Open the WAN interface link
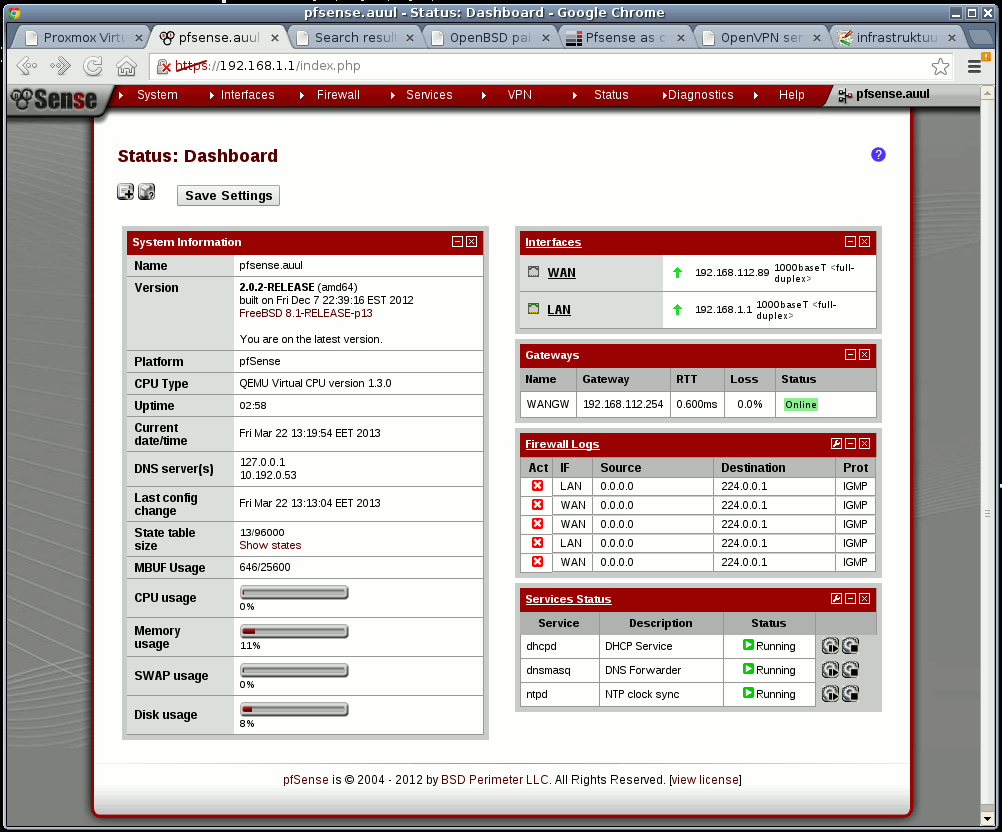The image size is (1002, 832). coord(561,272)
